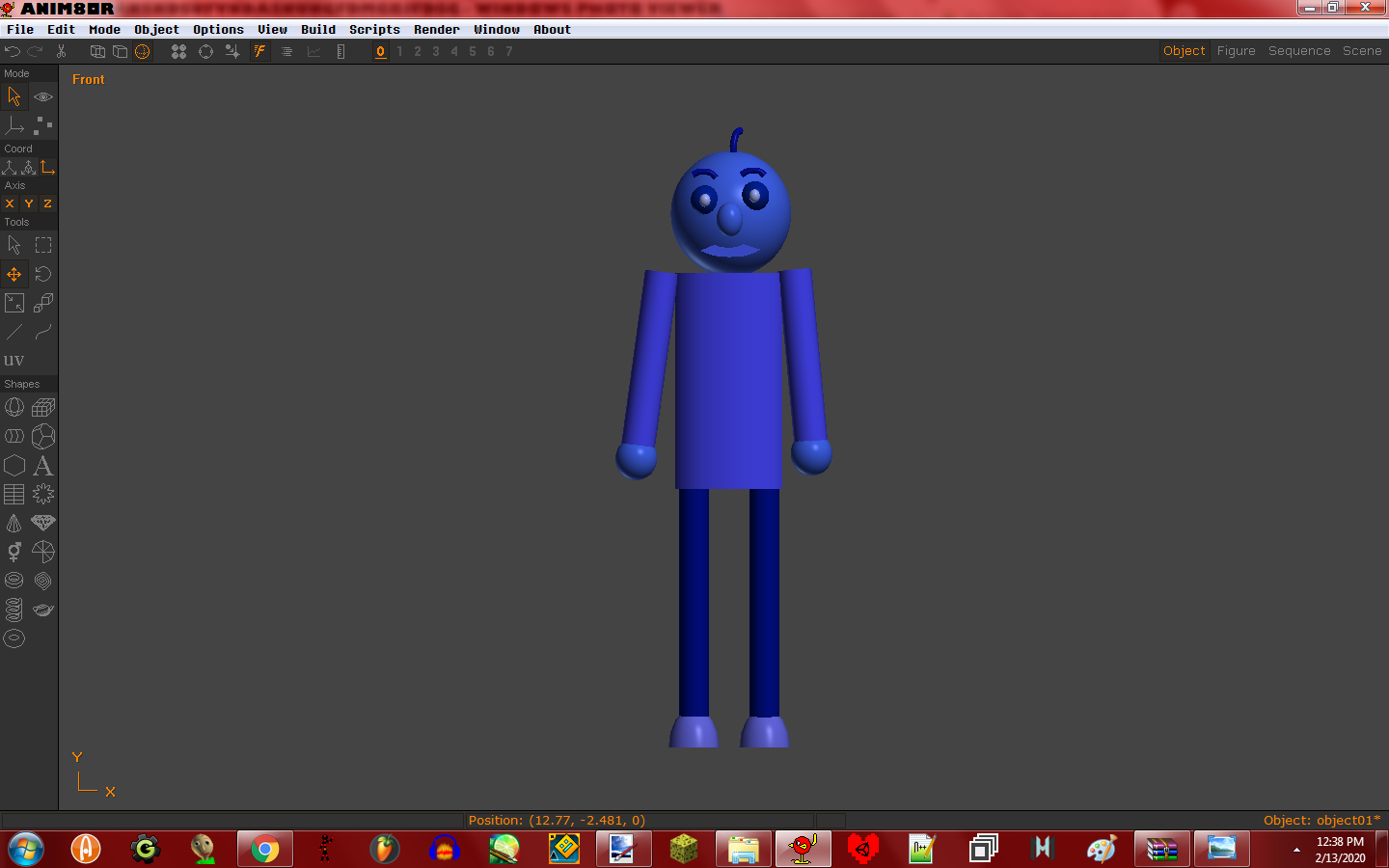Pick the curved spline tool
Viewport: 1389px width, 868px height.
(x=43, y=332)
